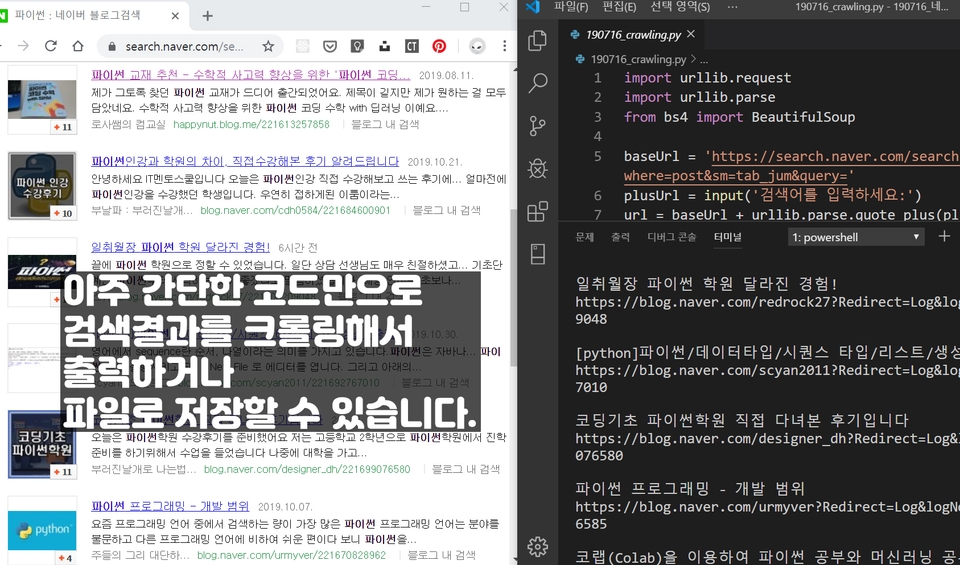960x565 pixels.
Task: Open blog.naver.com/cdh0584 URL link
Action: click(x=295, y=211)
